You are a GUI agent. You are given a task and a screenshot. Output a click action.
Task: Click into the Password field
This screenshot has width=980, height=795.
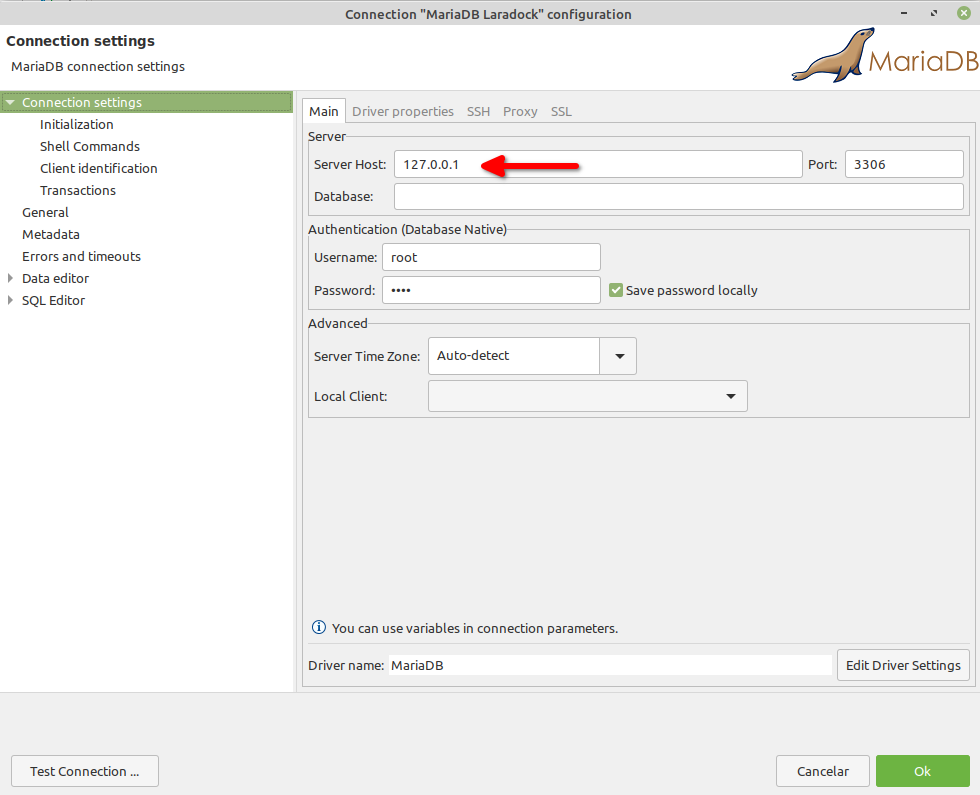[x=491, y=290]
